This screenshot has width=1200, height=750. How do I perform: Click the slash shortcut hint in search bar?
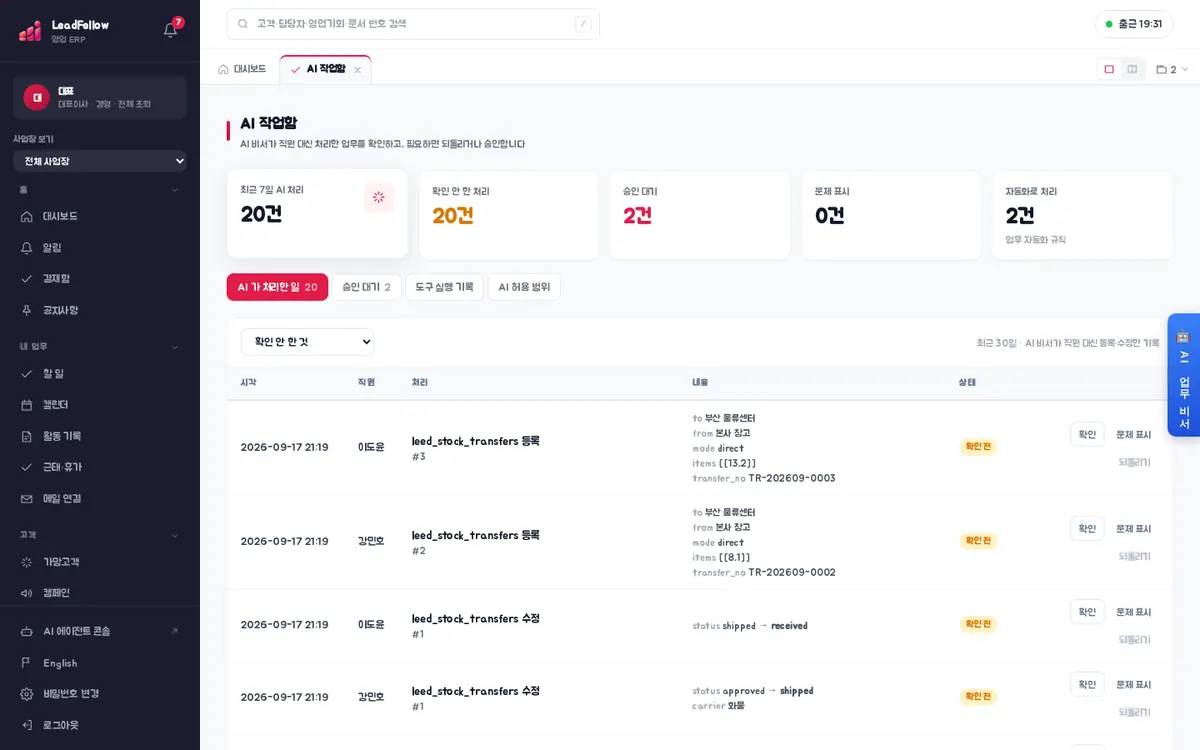click(583, 24)
